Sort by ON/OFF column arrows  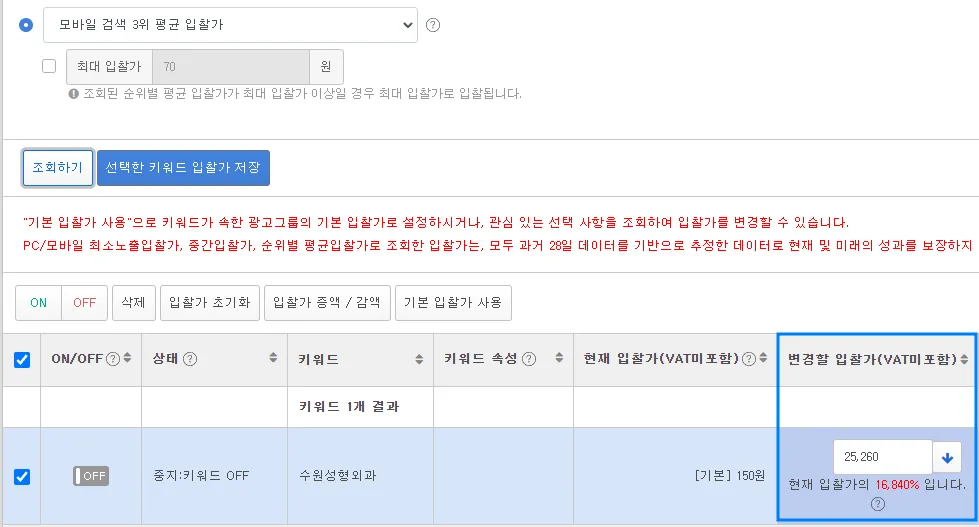point(127,358)
